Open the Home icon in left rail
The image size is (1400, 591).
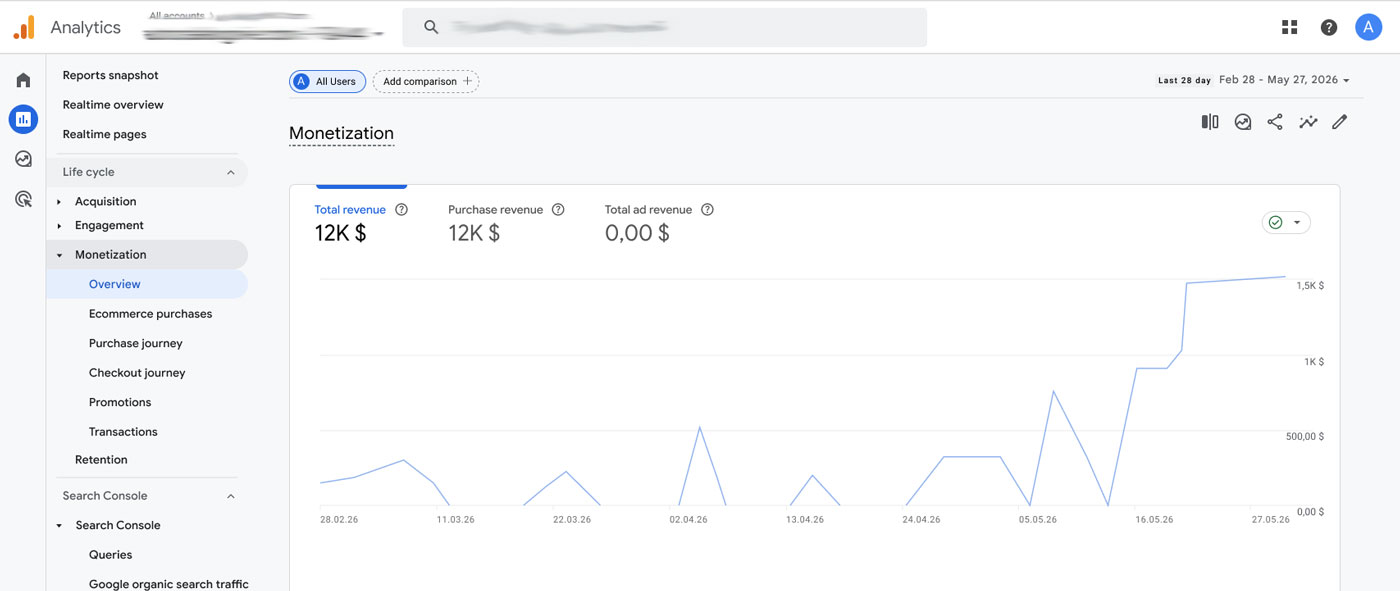pyautogui.click(x=23, y=80)
